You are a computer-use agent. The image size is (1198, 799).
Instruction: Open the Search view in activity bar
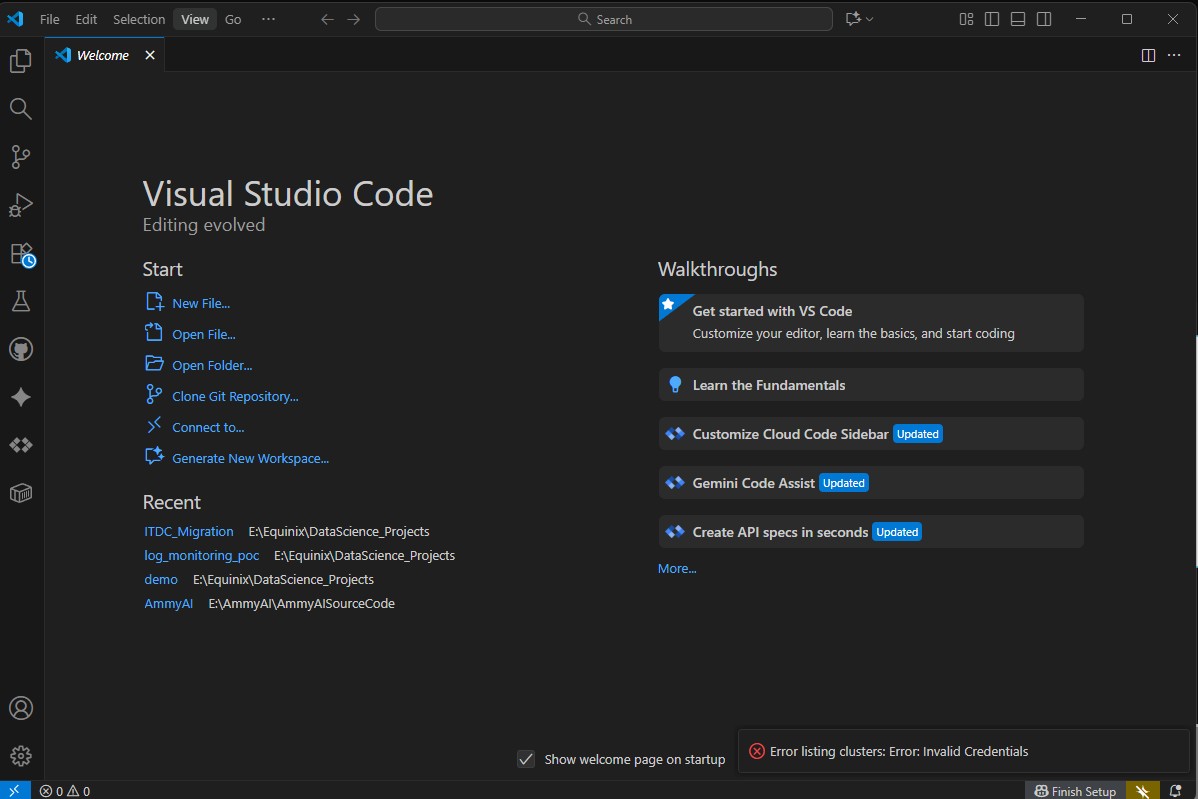point(20,109)
